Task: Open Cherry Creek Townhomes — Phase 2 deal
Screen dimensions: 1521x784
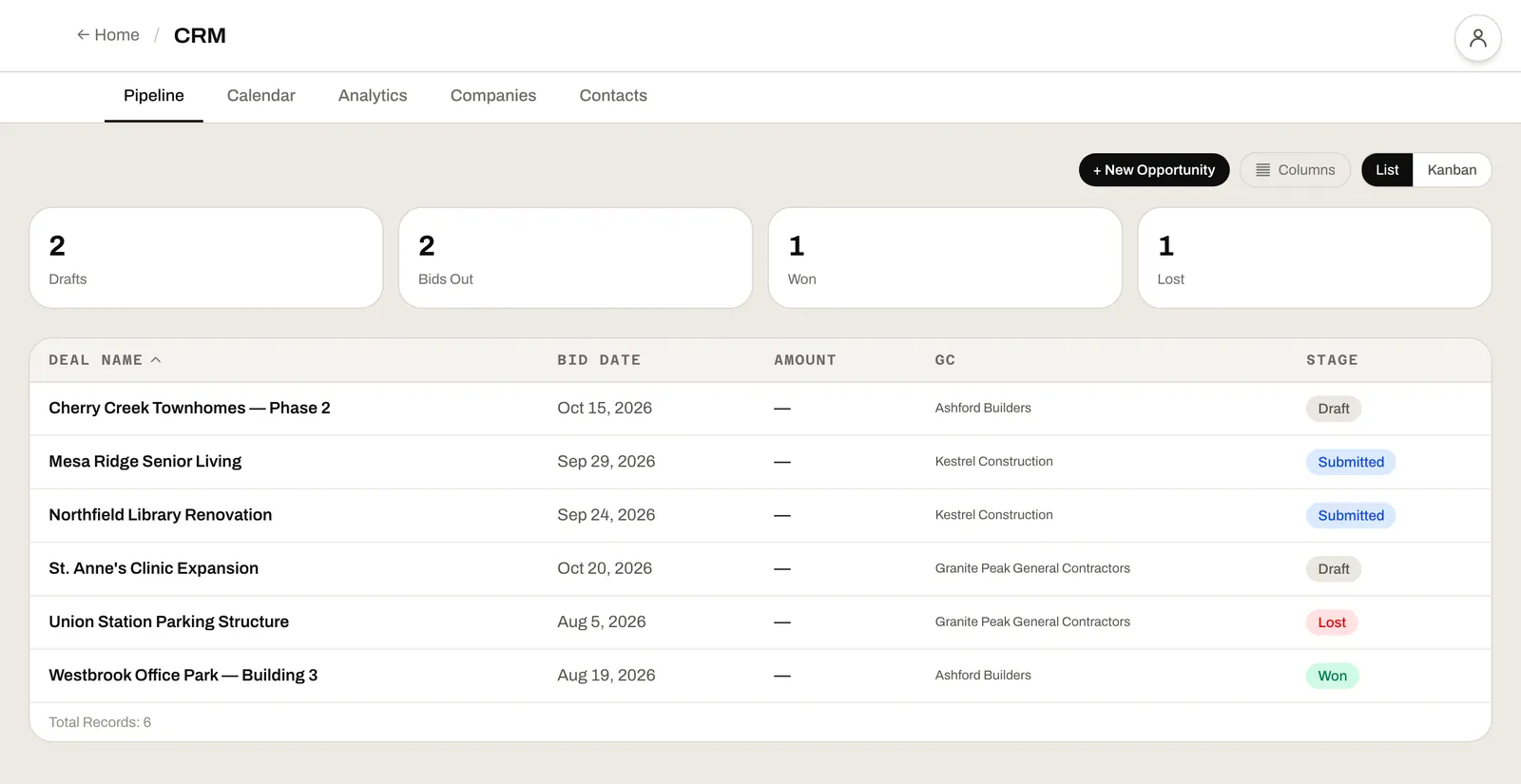Action: coord(190,409)
